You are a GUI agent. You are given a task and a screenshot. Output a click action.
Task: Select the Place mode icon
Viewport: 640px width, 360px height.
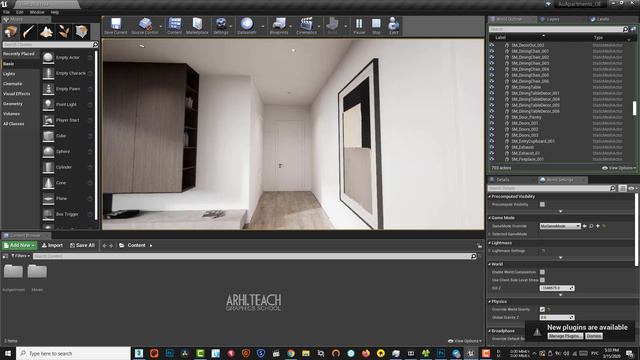coord(11,31)
